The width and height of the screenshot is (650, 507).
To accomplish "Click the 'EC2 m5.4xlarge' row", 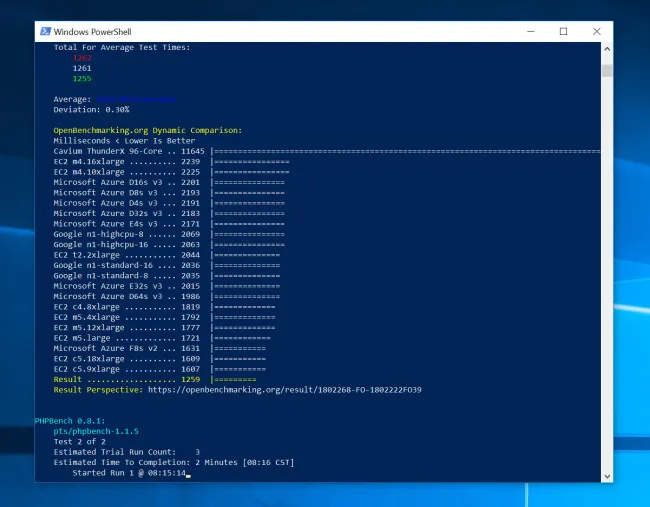I will (164, 317).
